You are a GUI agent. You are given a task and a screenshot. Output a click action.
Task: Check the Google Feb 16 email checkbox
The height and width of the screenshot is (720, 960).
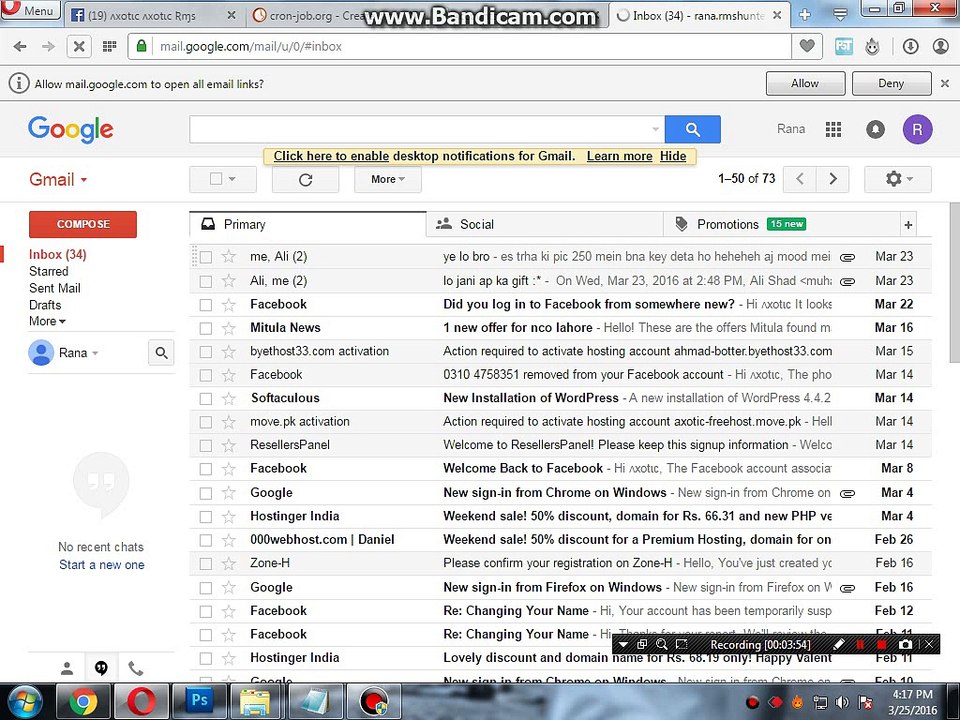[x=206, y=588]
